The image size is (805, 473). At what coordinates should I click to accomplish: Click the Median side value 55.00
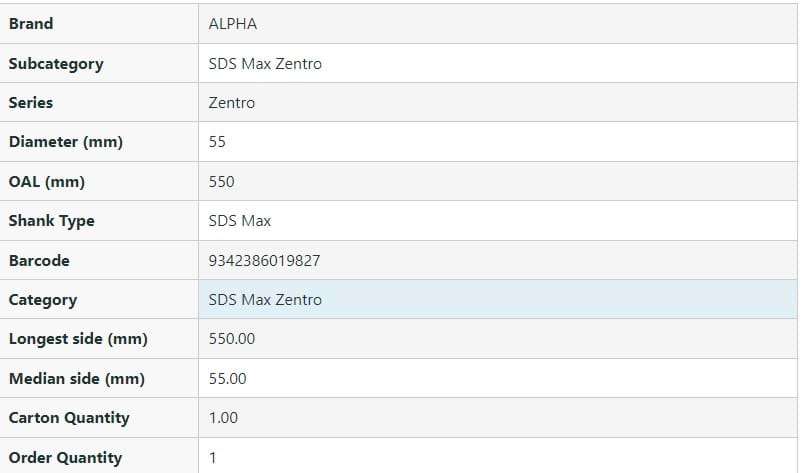point(228,379)
